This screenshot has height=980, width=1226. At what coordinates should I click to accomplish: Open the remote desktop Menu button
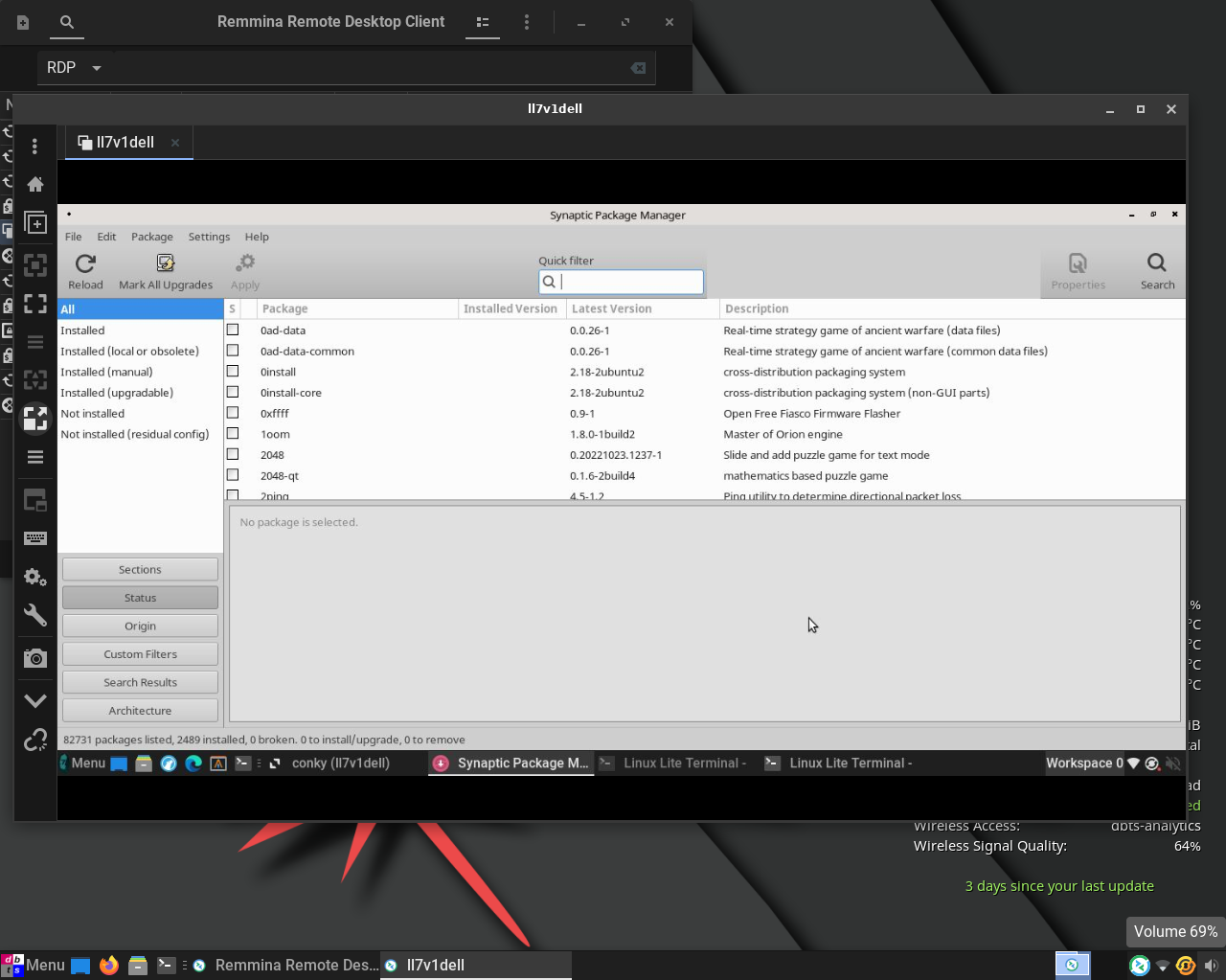pyautogui.click(x=82, y=763)
